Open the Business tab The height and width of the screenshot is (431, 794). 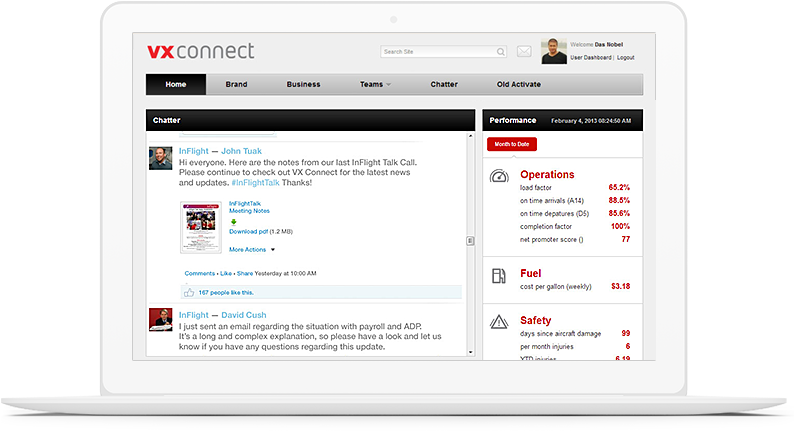coord(303,85)
